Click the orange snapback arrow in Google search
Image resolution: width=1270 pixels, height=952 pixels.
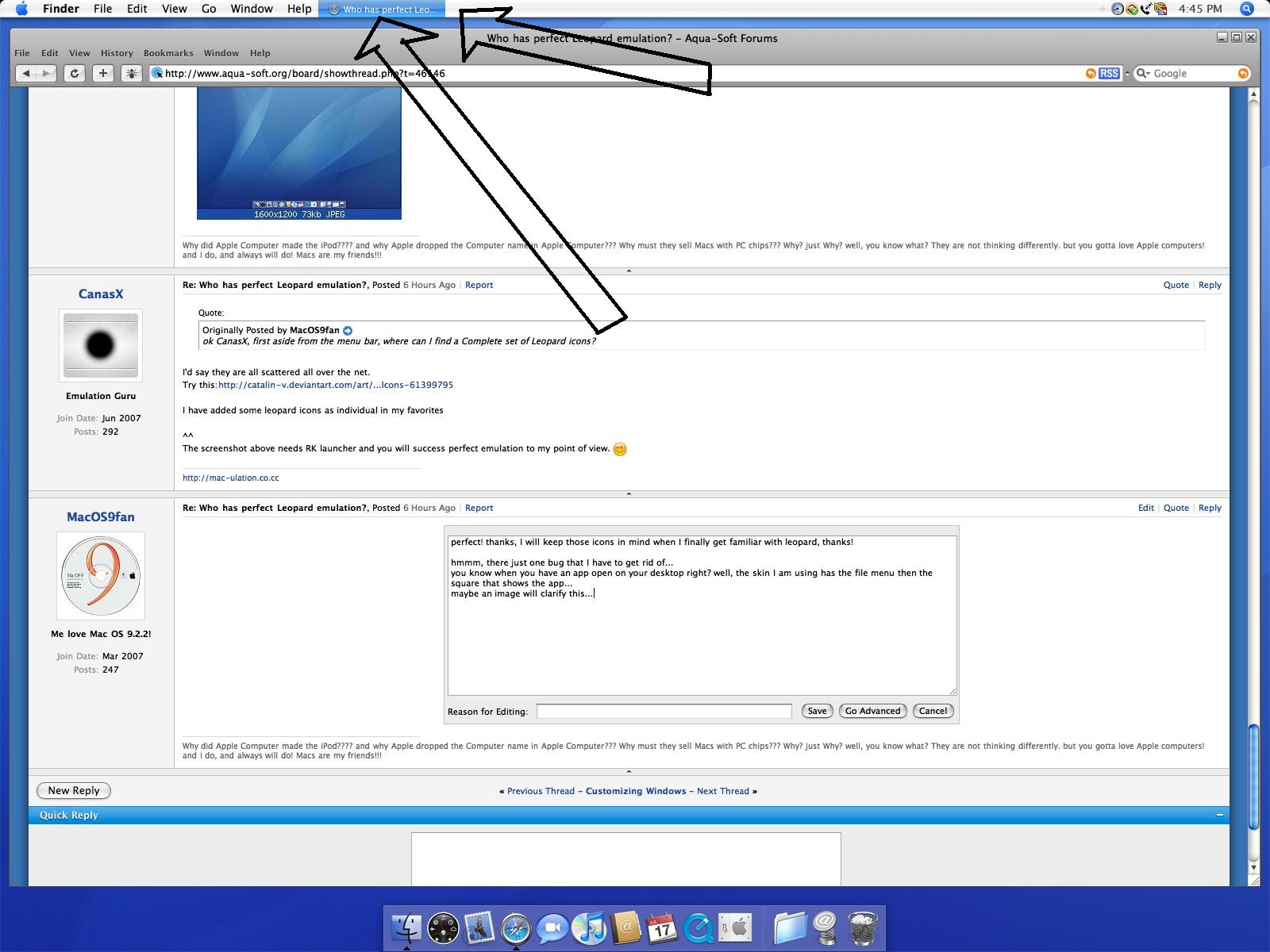[x=1243, y=73]
